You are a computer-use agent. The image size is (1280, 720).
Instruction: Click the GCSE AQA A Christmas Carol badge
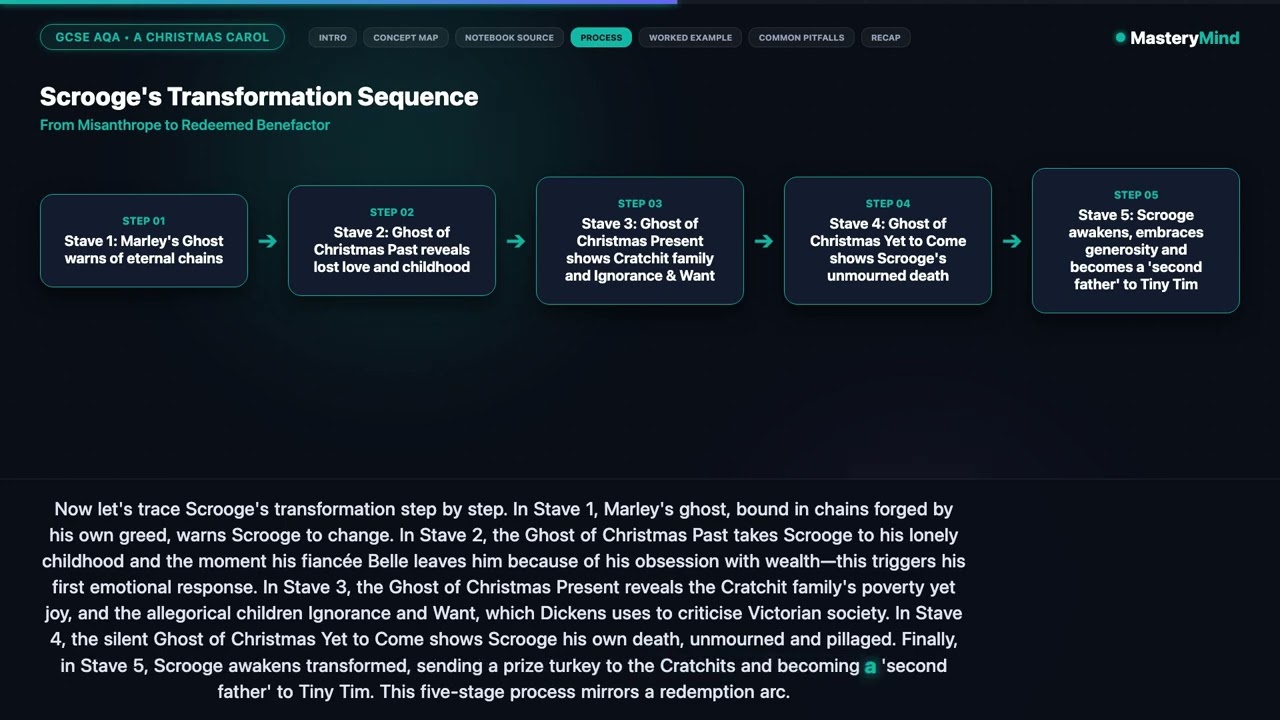[x=162, y=37]
